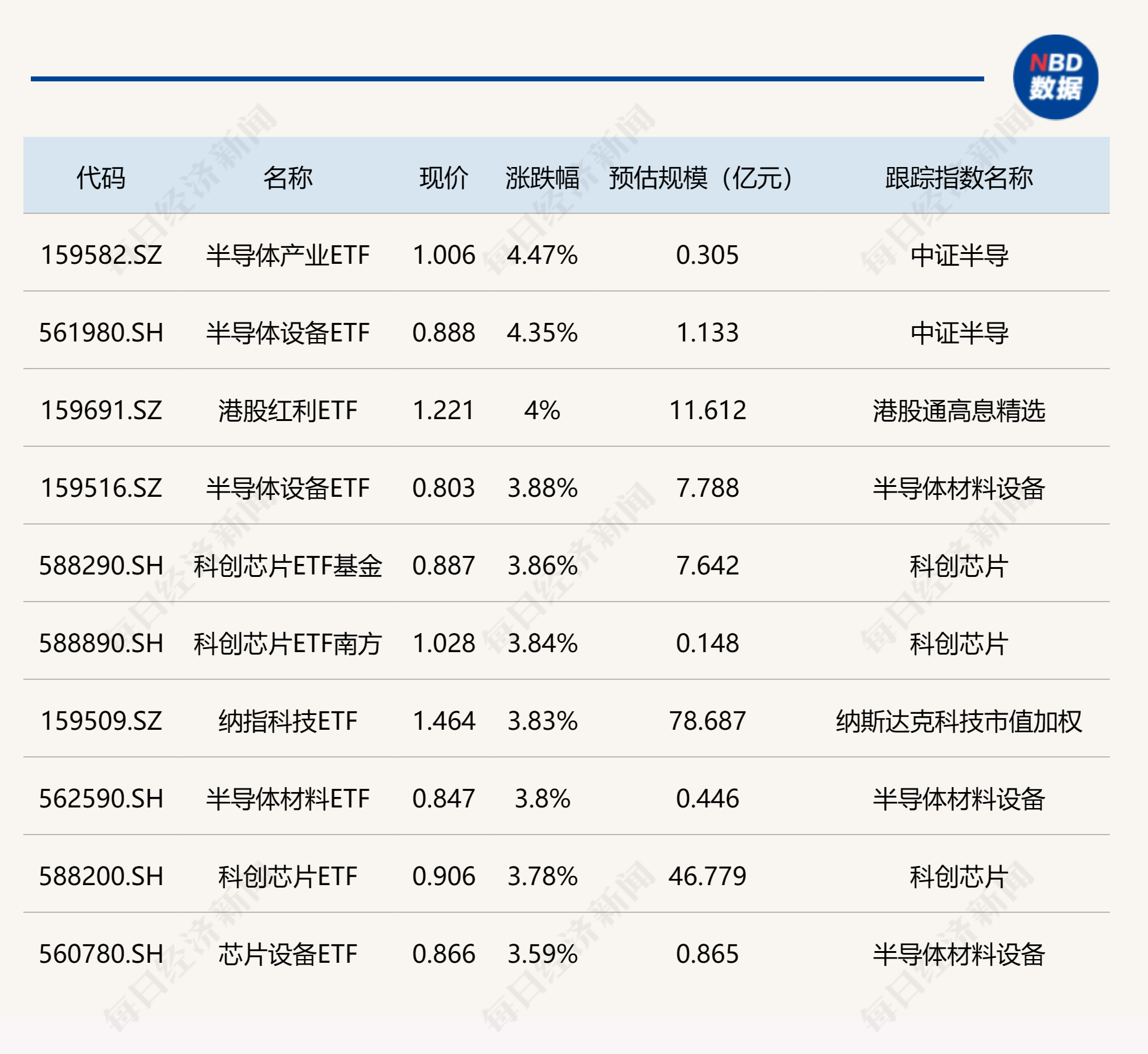Click estimated size 0.446
This screenshot has width=1148, height=1054.
click(707, 799)
